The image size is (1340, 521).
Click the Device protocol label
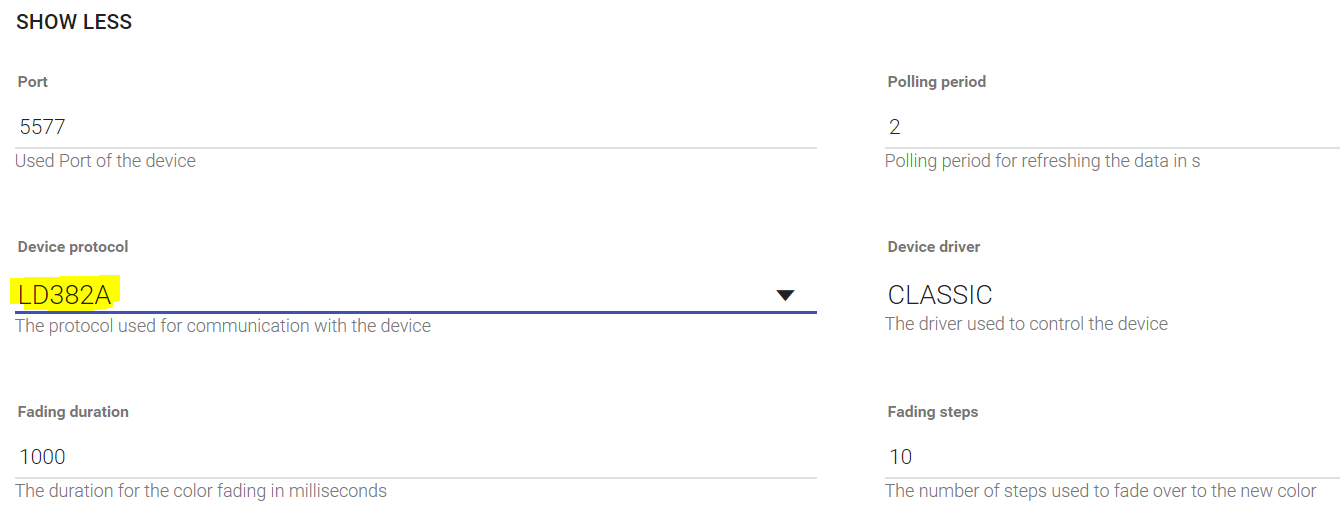click(73, 247)
